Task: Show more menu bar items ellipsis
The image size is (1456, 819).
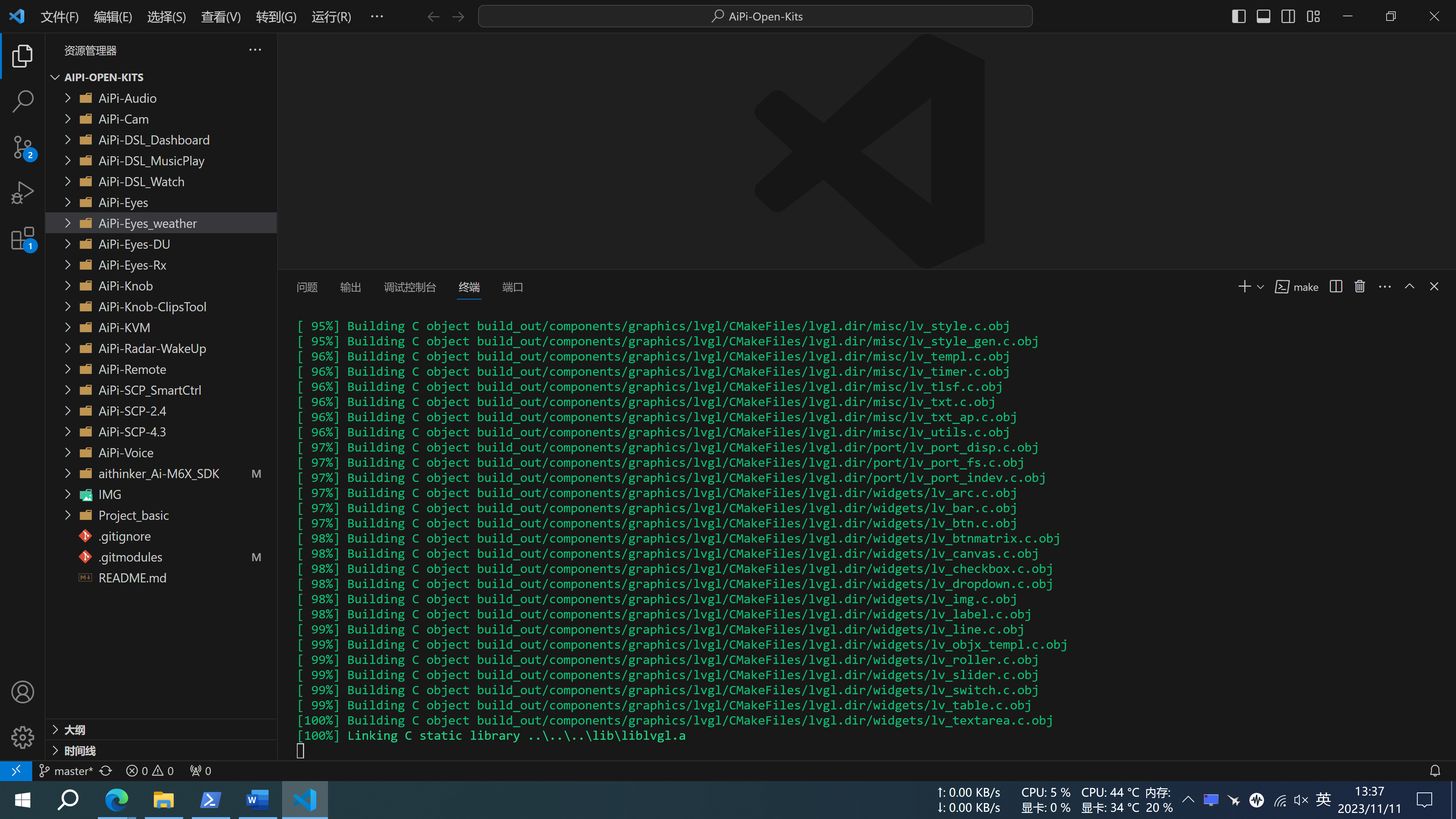Action: (377, 16)
